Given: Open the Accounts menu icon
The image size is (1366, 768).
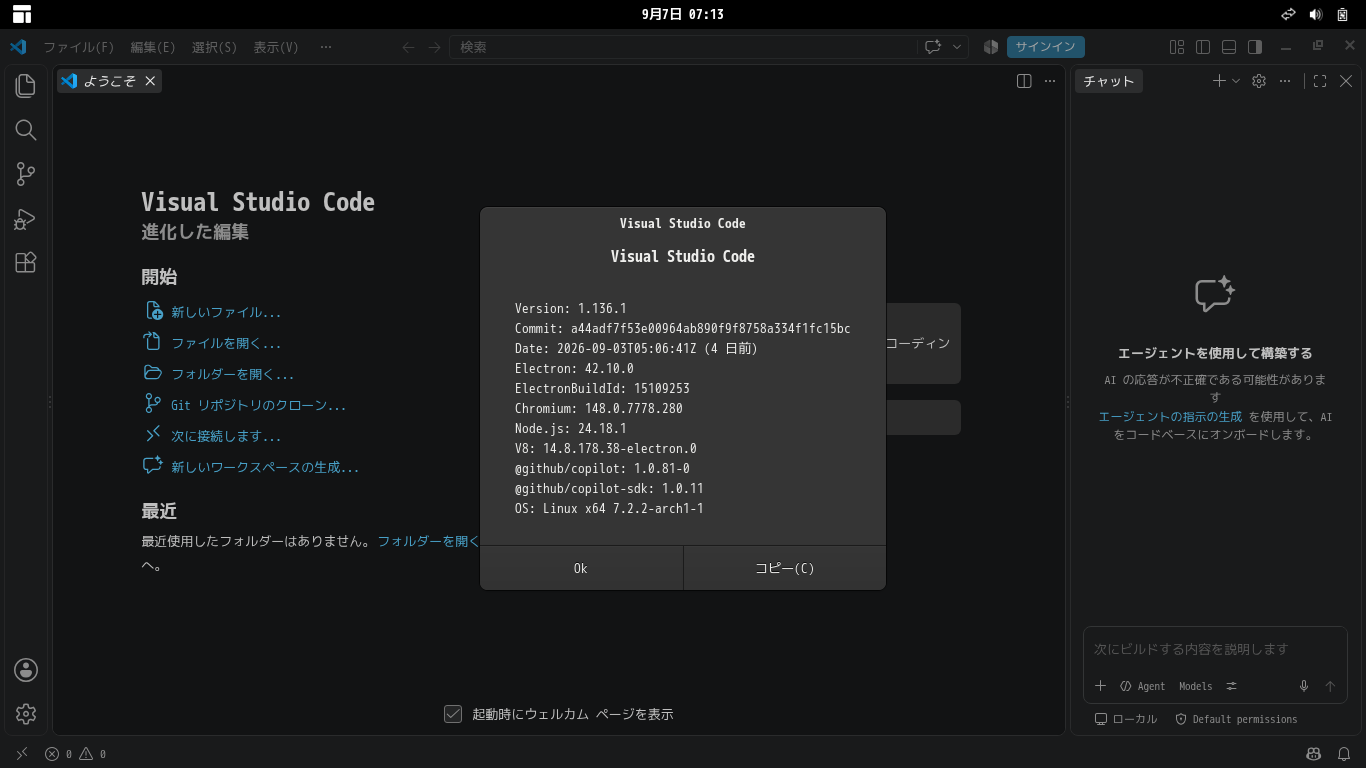Looking at the screenshot, I should (26, 670).
